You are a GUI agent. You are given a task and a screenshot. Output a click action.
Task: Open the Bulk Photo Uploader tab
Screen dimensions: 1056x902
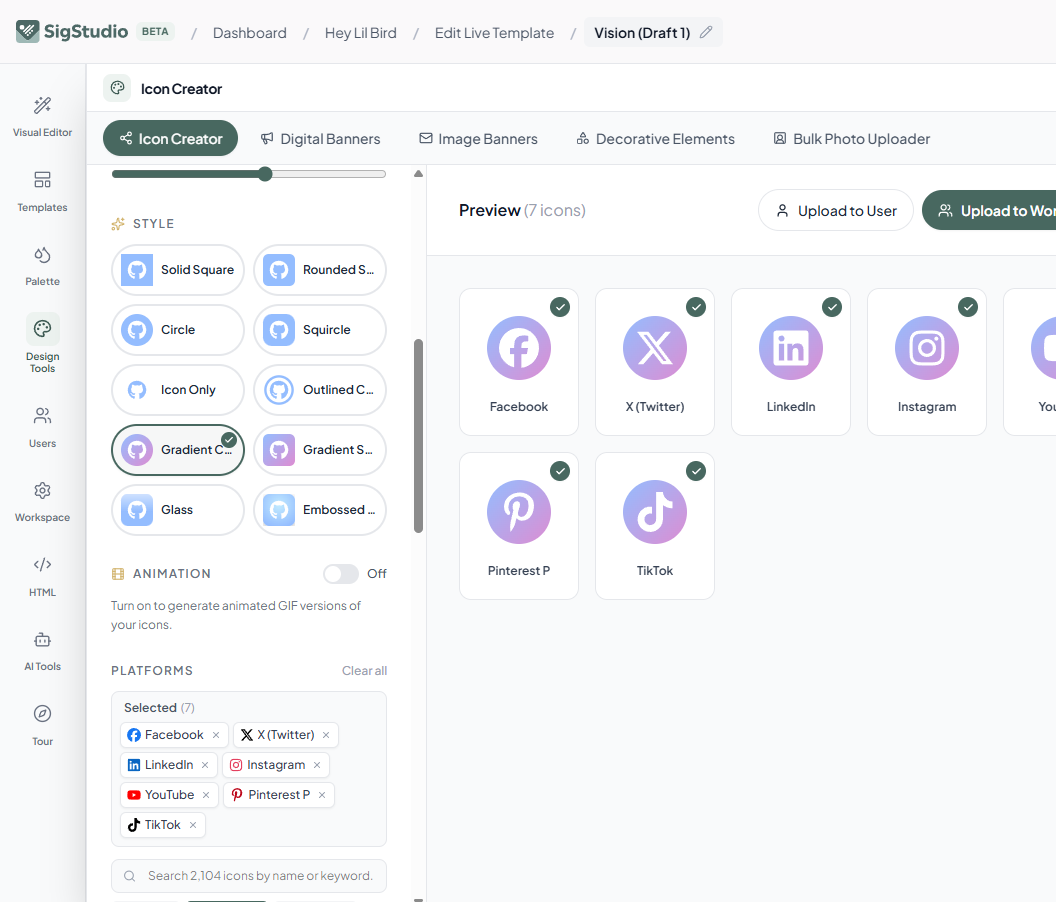coord(851,139)
